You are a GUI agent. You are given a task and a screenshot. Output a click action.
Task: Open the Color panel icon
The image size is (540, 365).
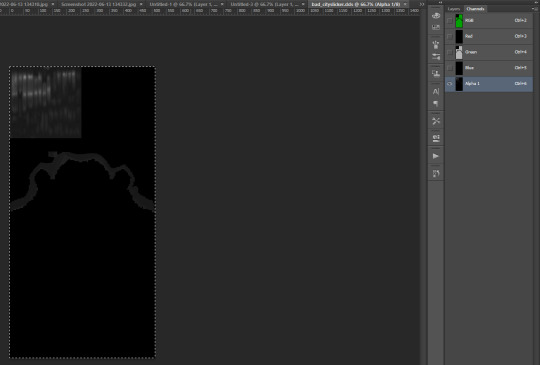coord(436,15)
